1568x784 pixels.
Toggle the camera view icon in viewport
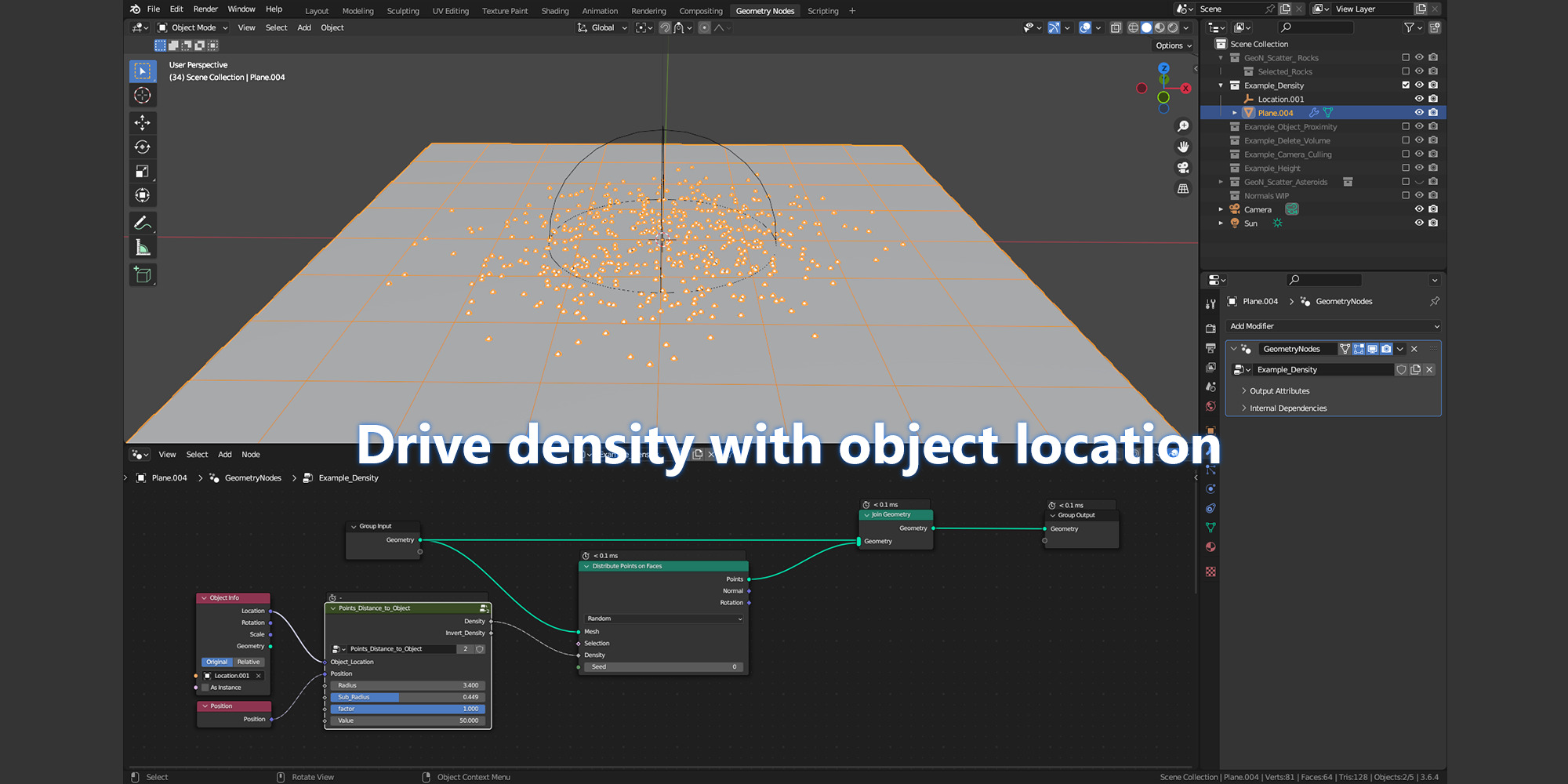pyautogui.click(x=1183, y=168)
